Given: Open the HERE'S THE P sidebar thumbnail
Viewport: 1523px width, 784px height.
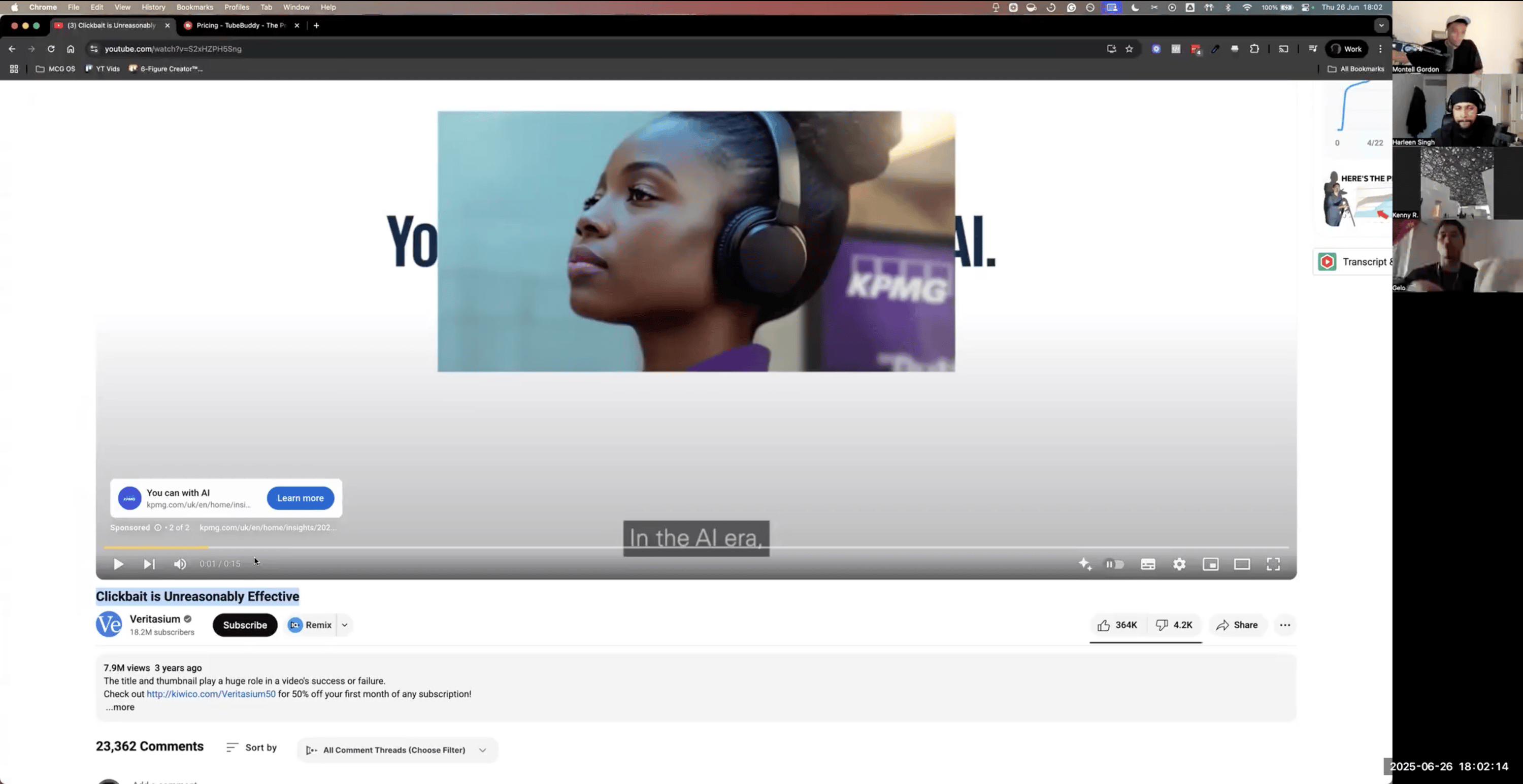Looking at the screenshot, I should pyautogui.click(x=1357, y=199).
